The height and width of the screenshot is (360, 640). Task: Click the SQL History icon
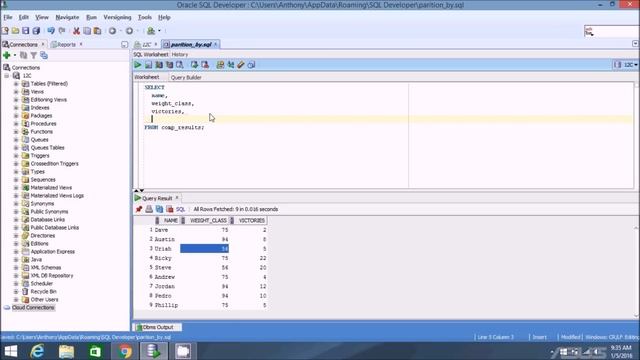(251, 65)
